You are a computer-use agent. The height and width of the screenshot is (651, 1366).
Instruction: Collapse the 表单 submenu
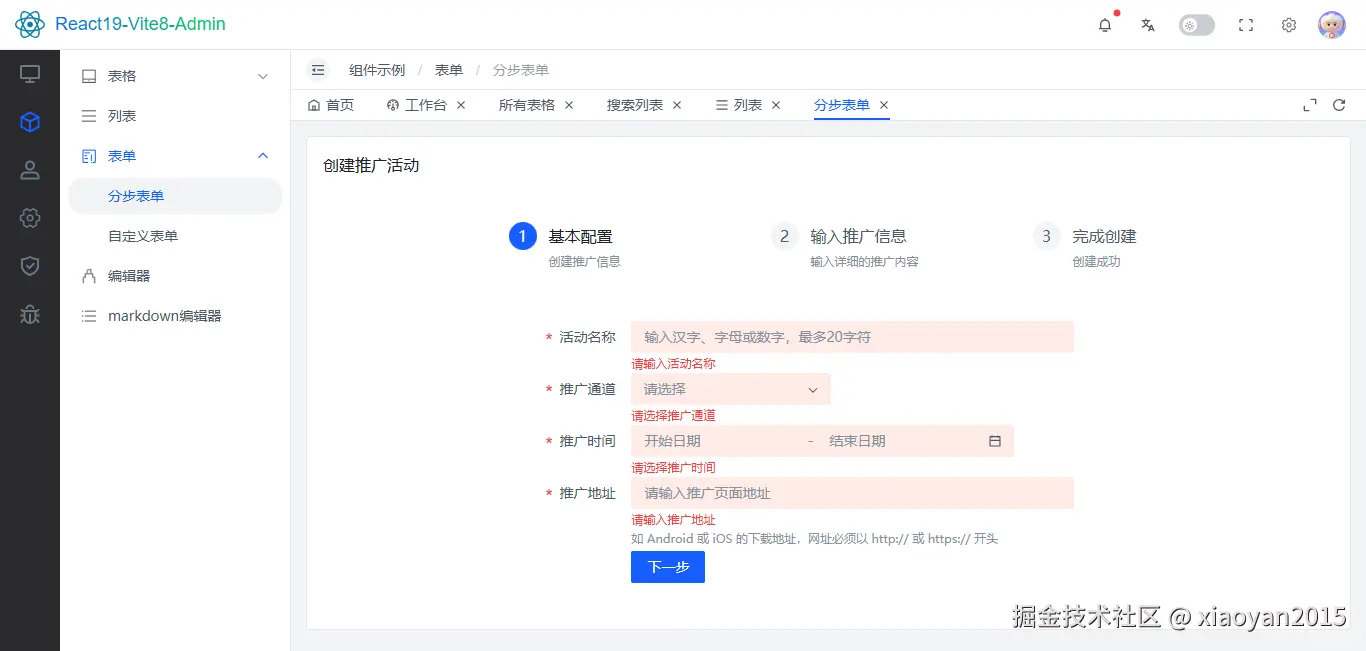point(175,156)
